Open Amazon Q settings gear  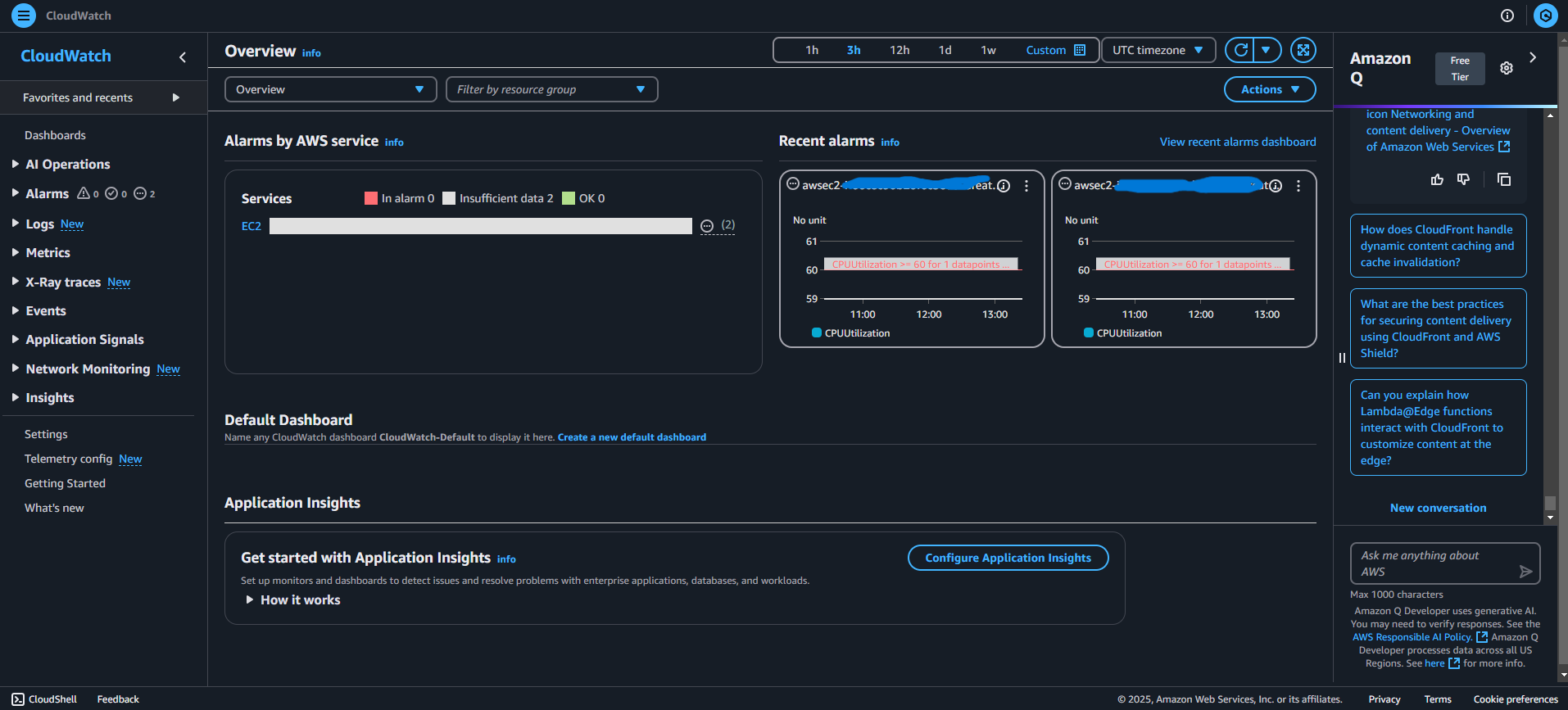(1507, 68)
